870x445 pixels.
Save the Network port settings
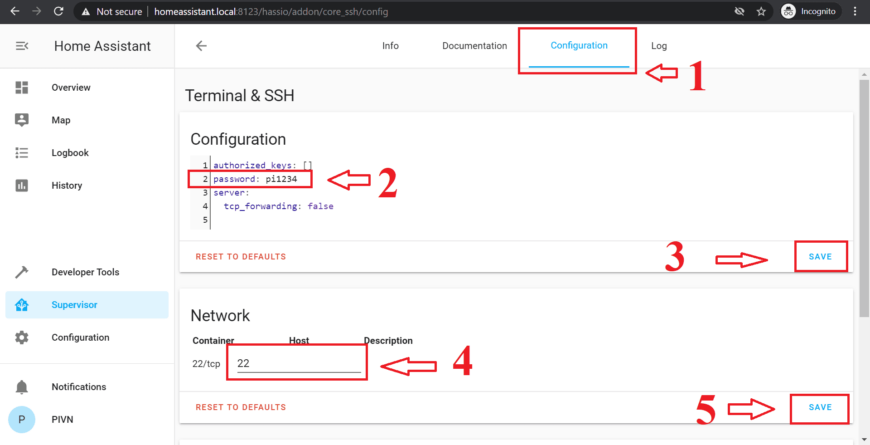point(820,408)
